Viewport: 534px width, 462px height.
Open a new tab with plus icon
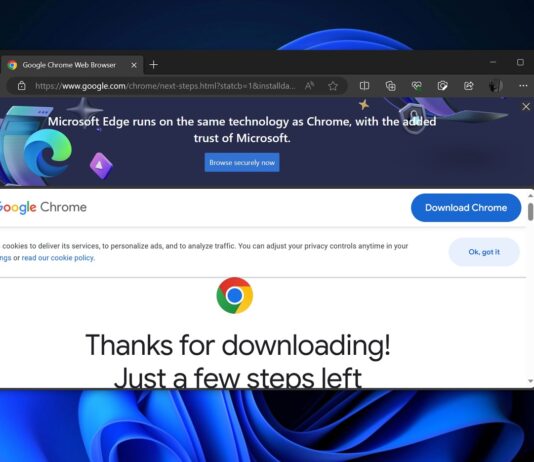click(154, 65)
